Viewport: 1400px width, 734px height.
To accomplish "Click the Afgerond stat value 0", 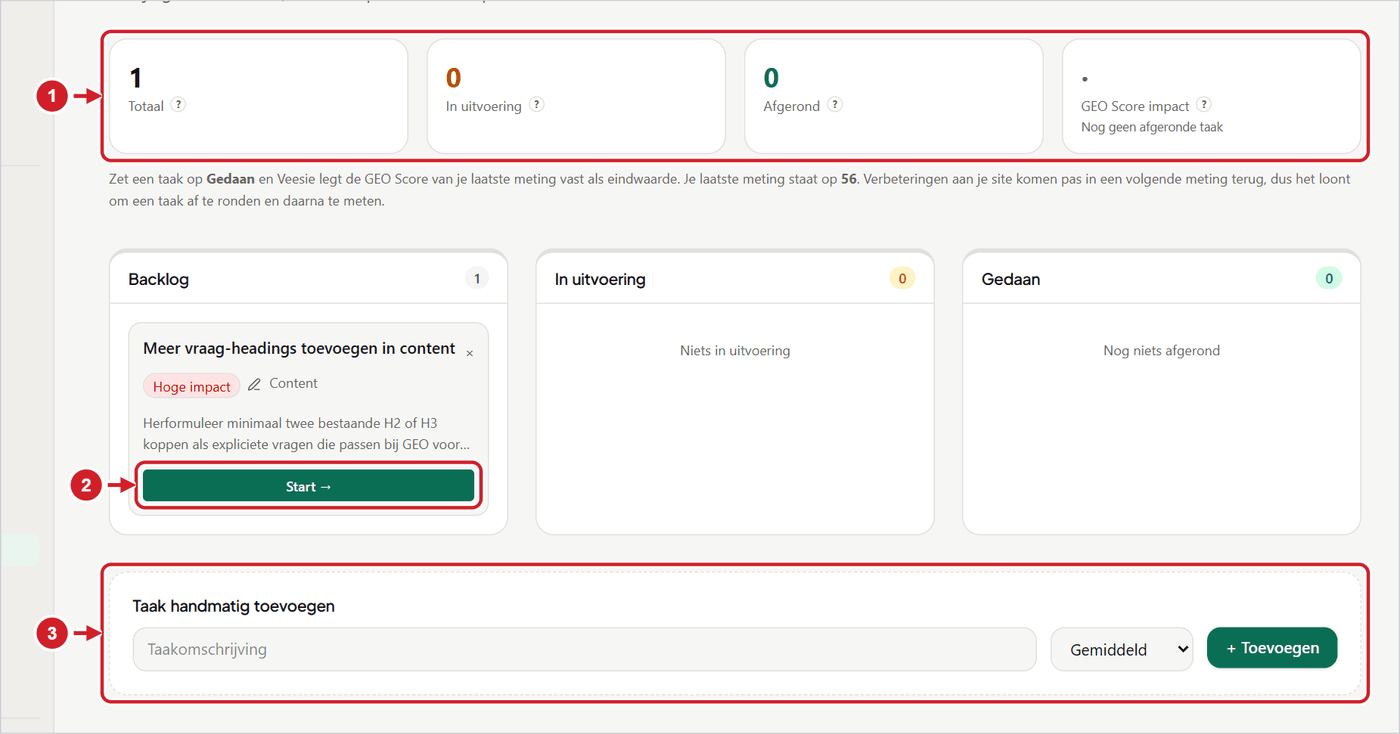I will pos(771,77).
